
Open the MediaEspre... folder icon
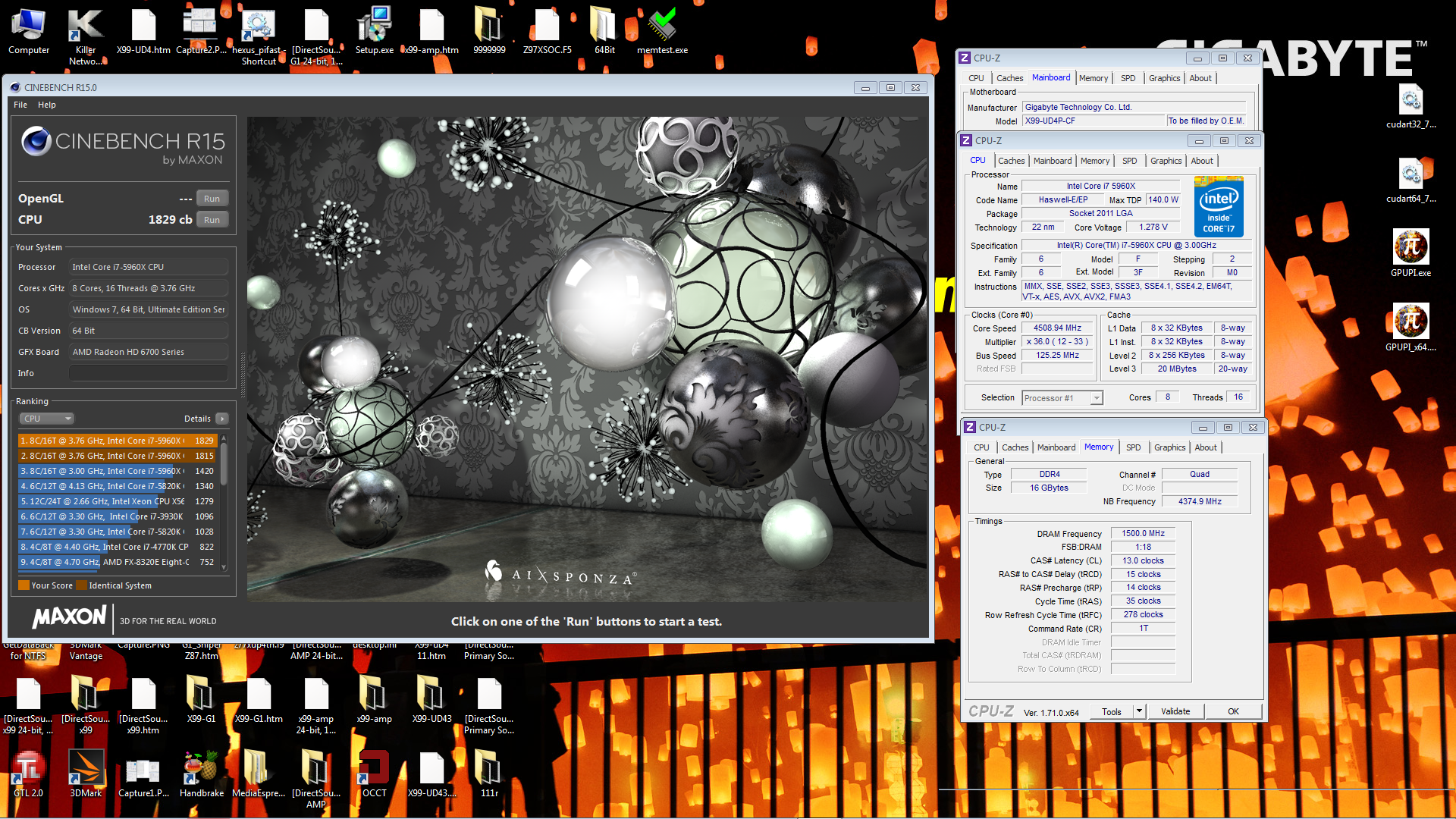point(259,773)
